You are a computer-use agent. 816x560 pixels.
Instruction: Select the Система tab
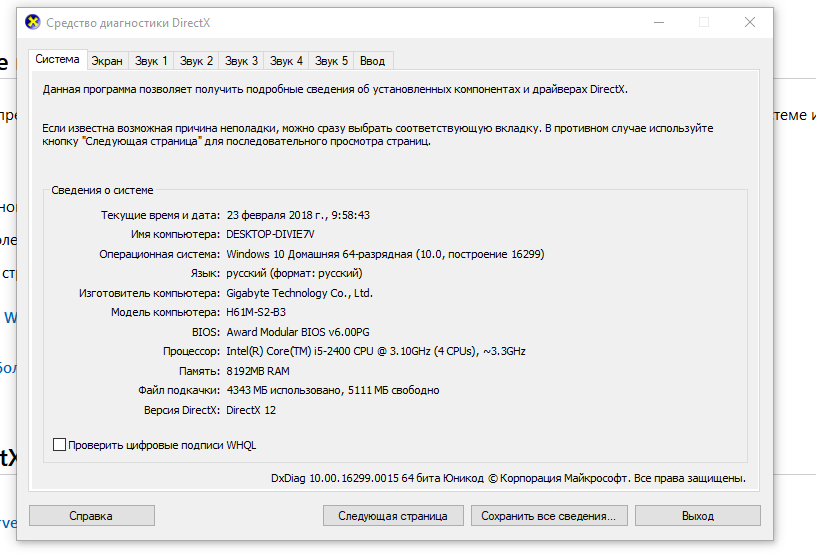tap(57, 59)
